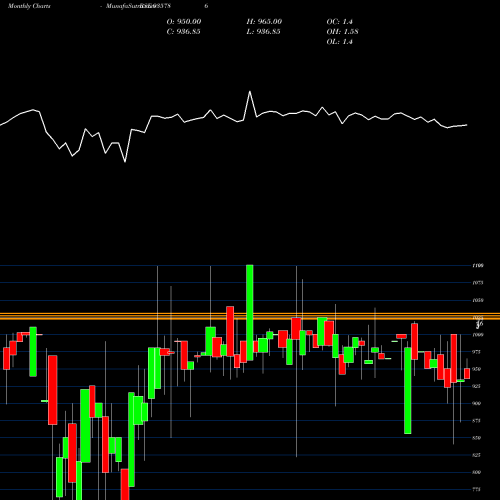Click the "Monthly Charts" title text

coord(29,6)
